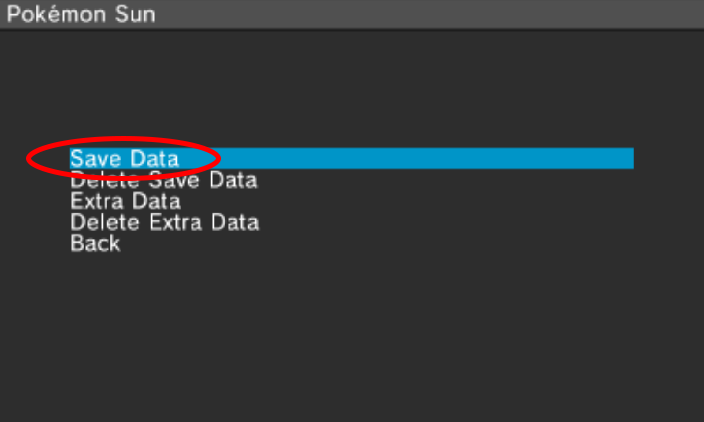Open the Extra Data option
This screenshot has height=422, width=704.
[x=125, y=202]
